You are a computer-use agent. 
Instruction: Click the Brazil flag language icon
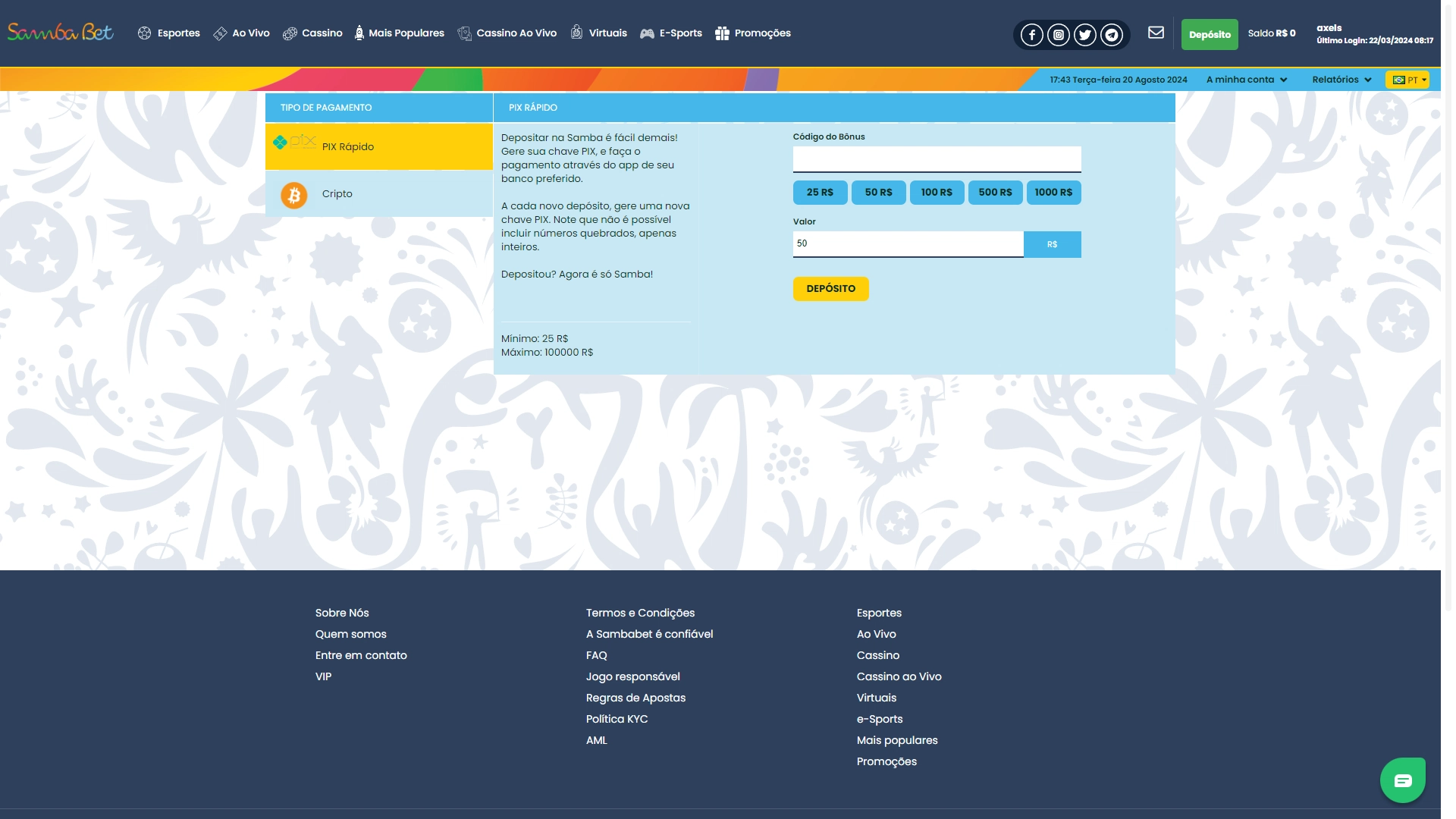[x=1399, y=80]
